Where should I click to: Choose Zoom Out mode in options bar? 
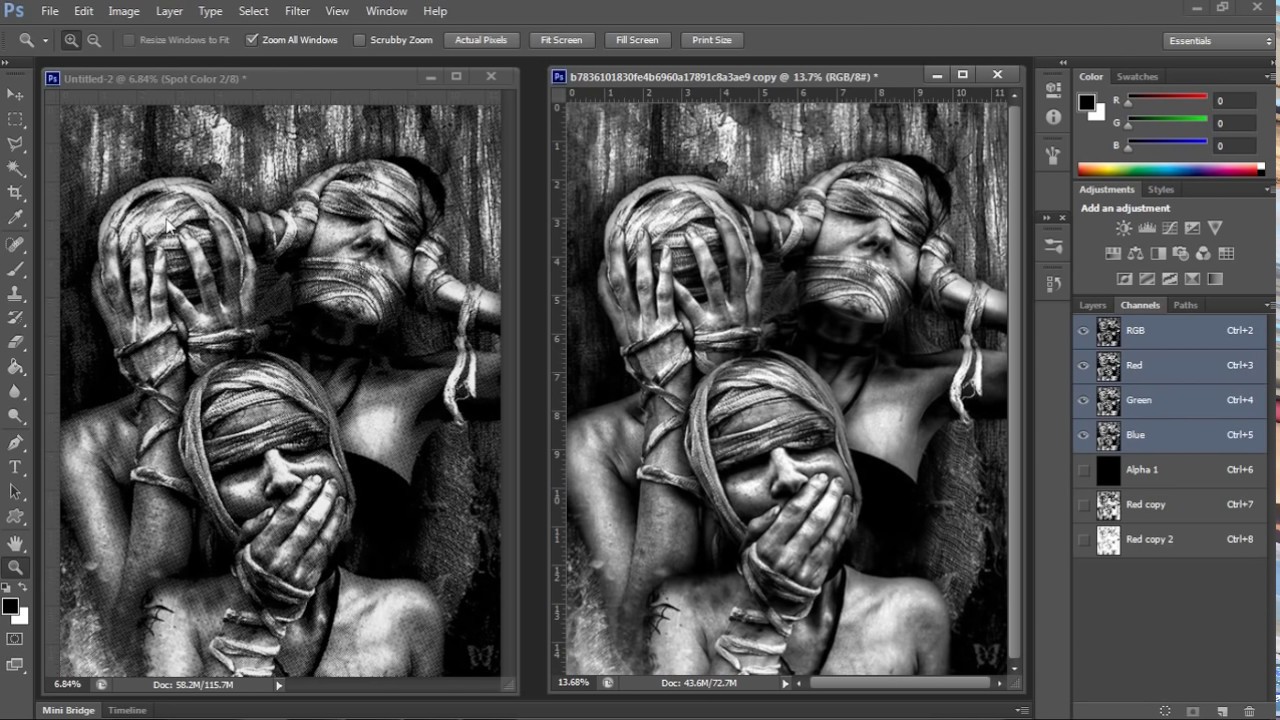click(94, 40)
